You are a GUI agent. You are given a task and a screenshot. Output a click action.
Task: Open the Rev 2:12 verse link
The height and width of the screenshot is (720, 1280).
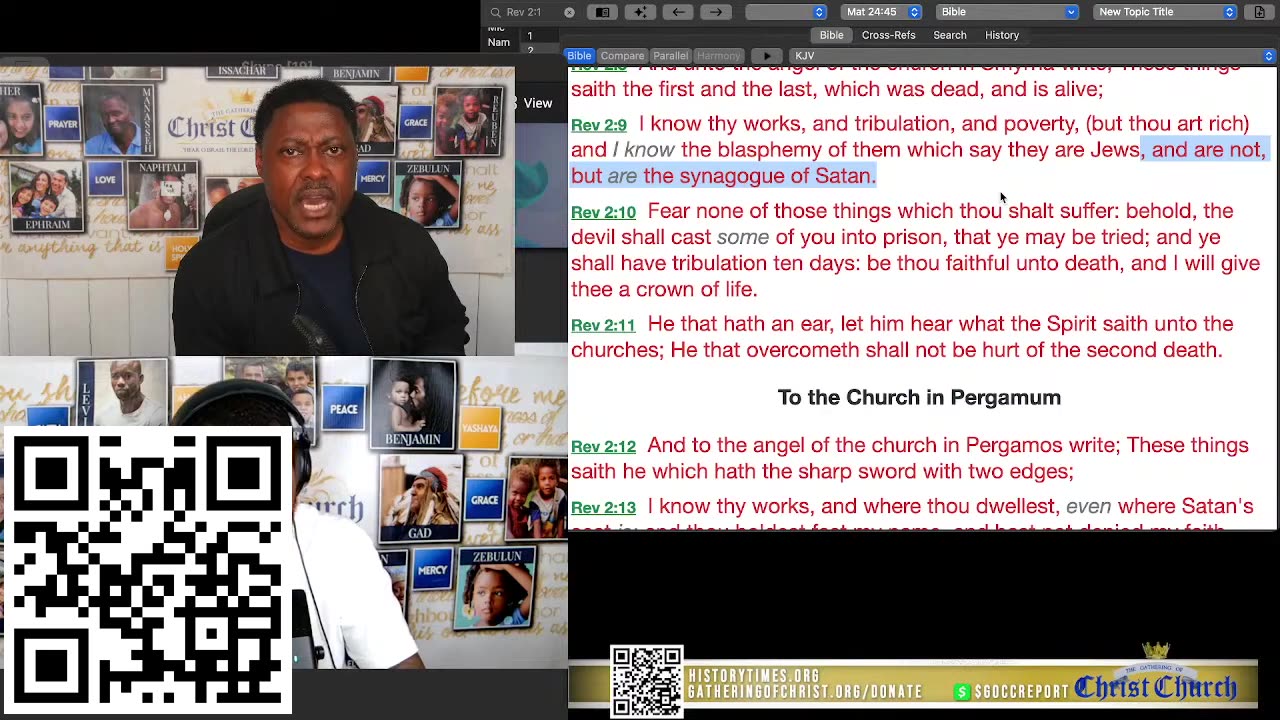click(x=603, y=447)
